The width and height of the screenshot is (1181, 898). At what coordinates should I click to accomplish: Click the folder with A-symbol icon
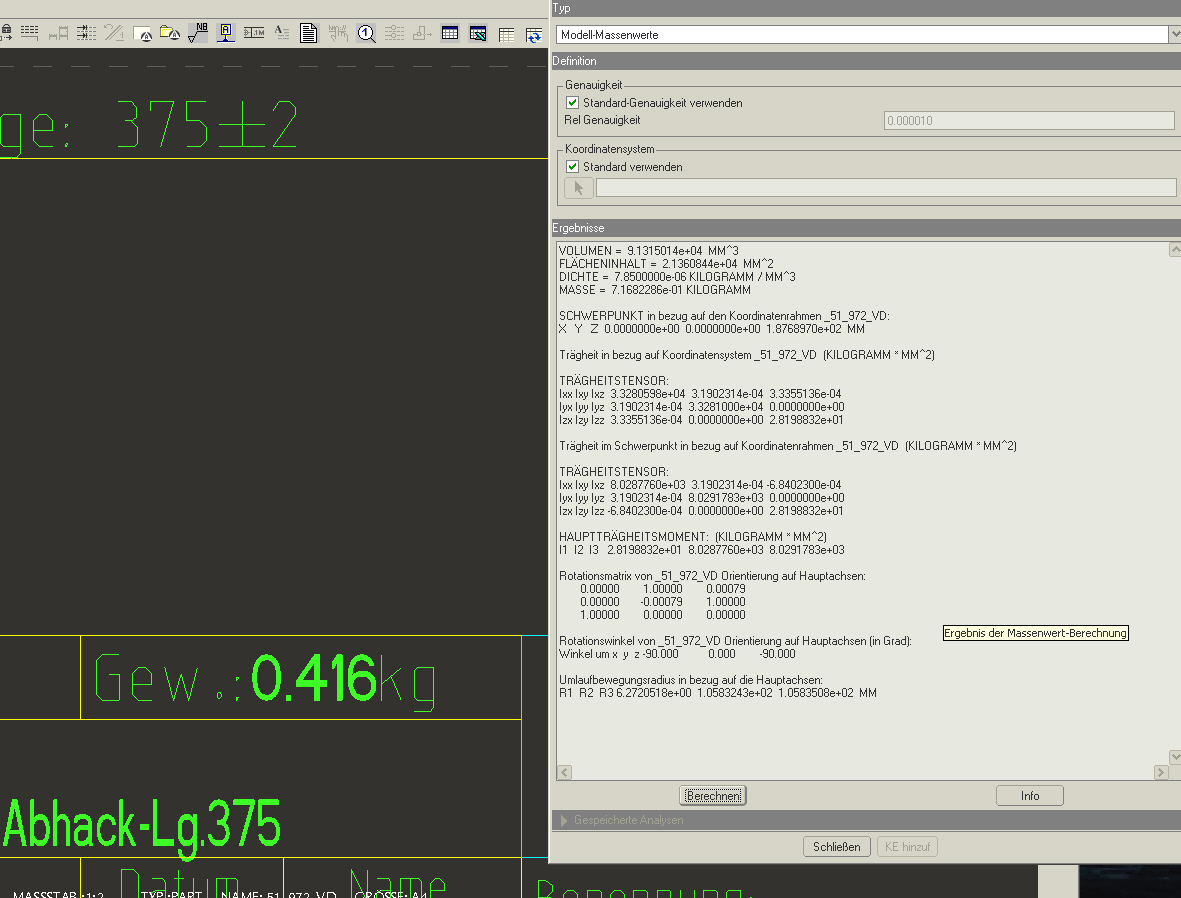(169, 32)
